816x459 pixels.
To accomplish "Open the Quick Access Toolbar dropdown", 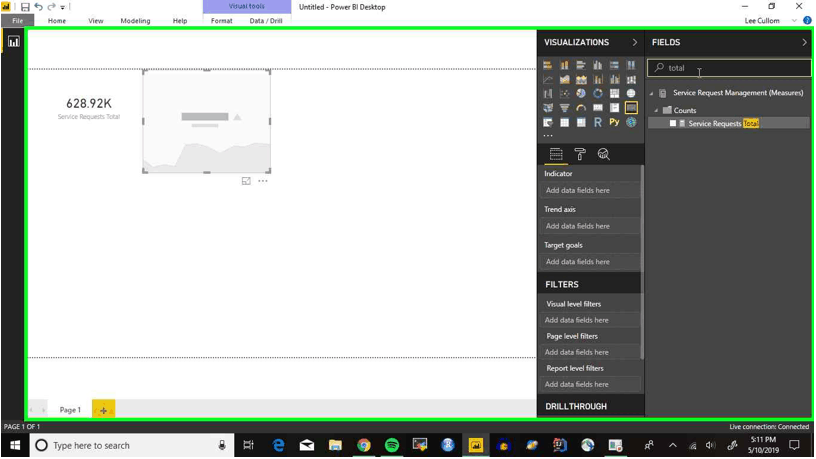I will (62, 7).
